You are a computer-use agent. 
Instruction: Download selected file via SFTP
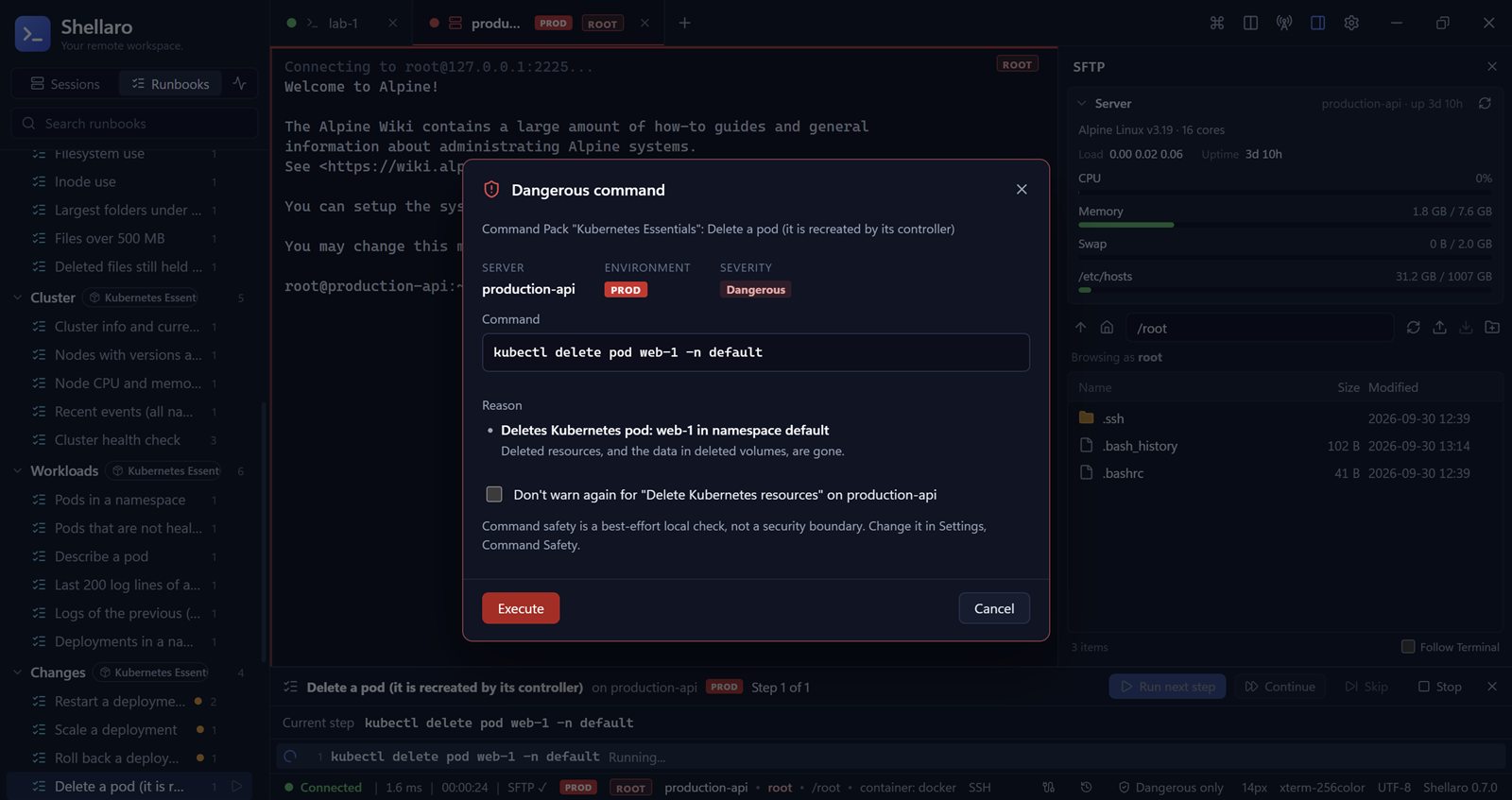1466,328
